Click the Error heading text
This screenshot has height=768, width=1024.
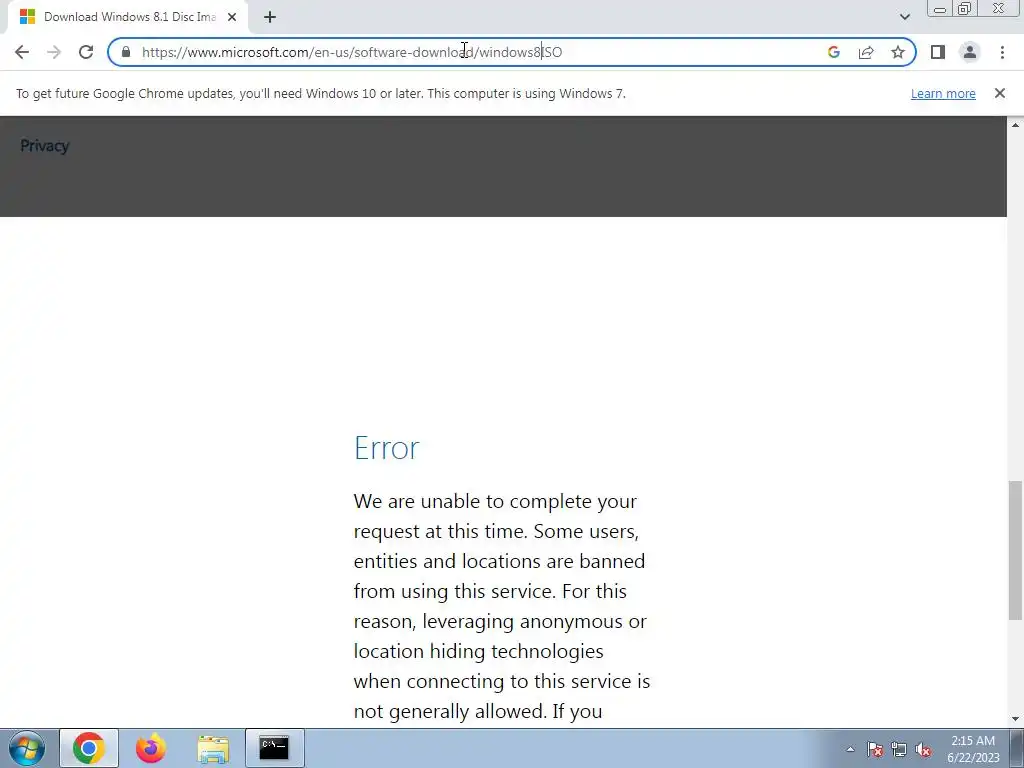tap(387, 448)
